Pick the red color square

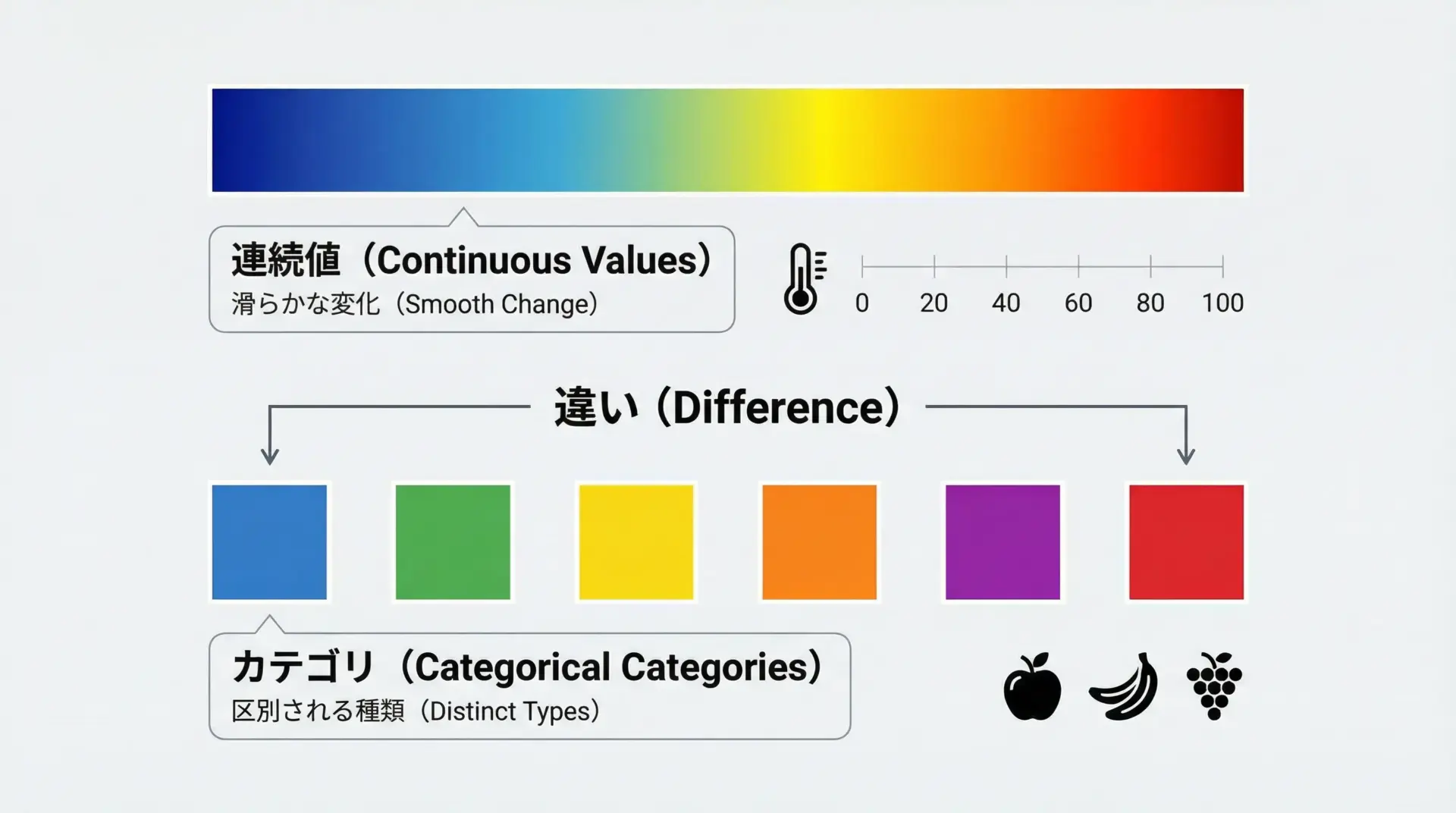click(1186, 542)
